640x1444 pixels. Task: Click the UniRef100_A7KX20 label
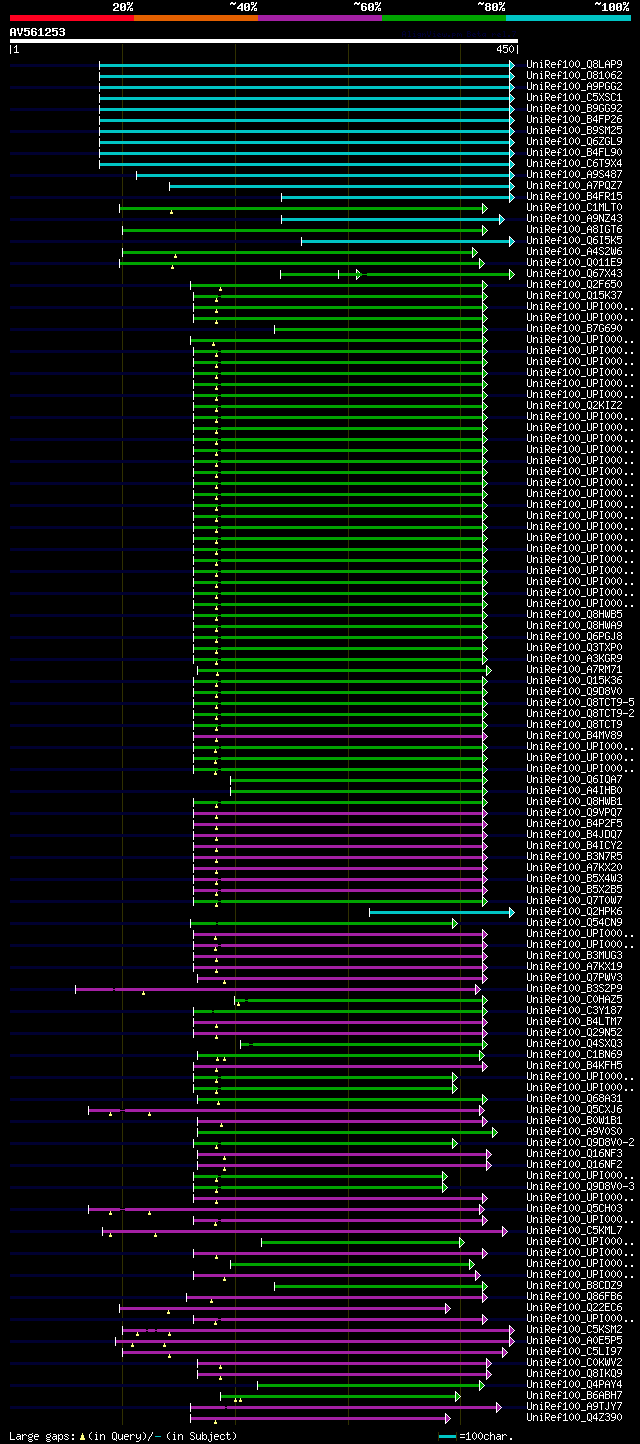pos(574,868)
